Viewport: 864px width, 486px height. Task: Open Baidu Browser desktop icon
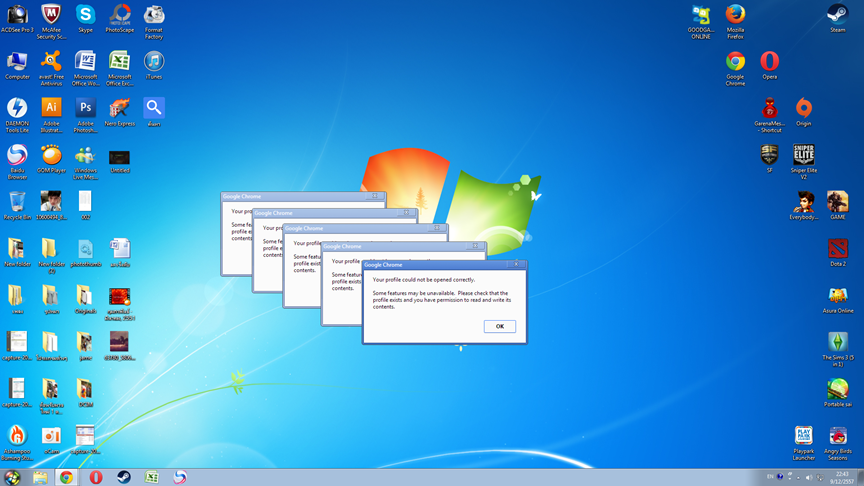tap(17, 162)
